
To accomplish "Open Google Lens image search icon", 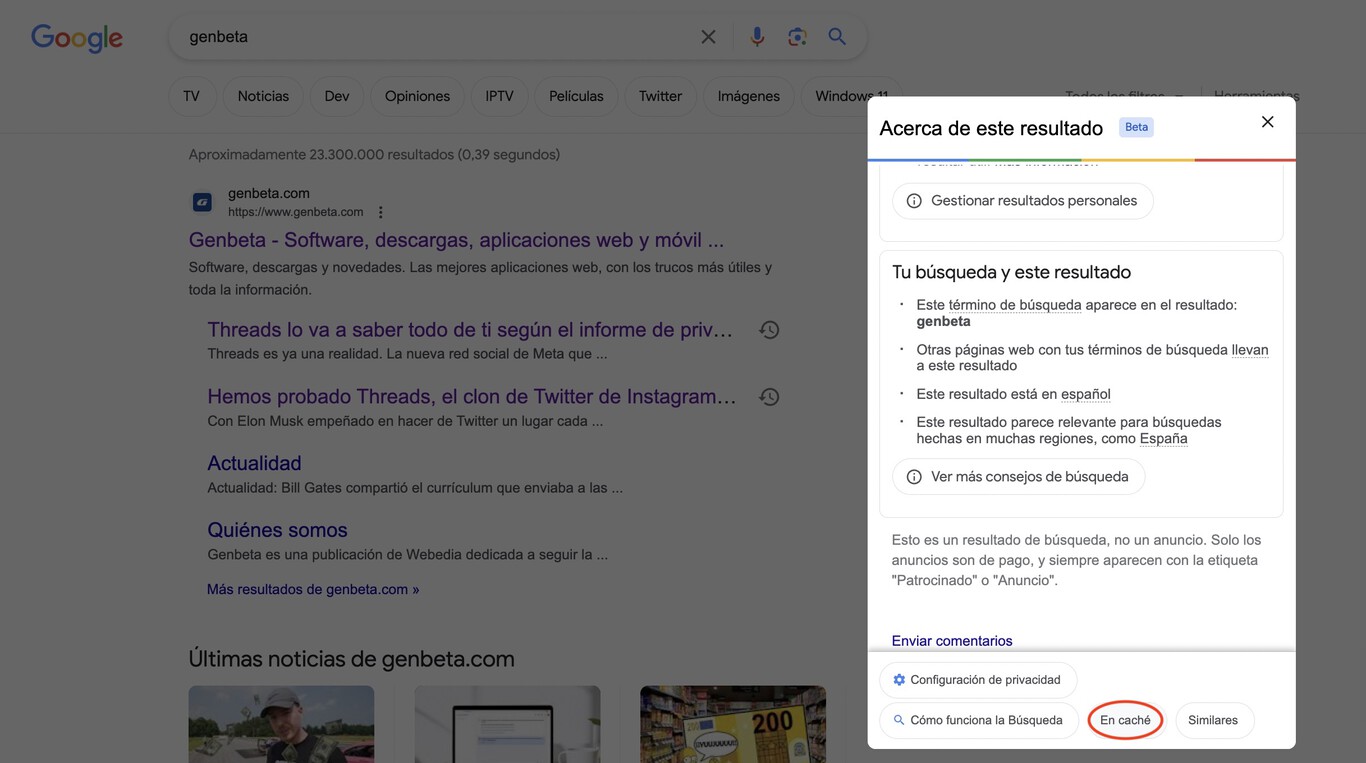I will (797, 35).
